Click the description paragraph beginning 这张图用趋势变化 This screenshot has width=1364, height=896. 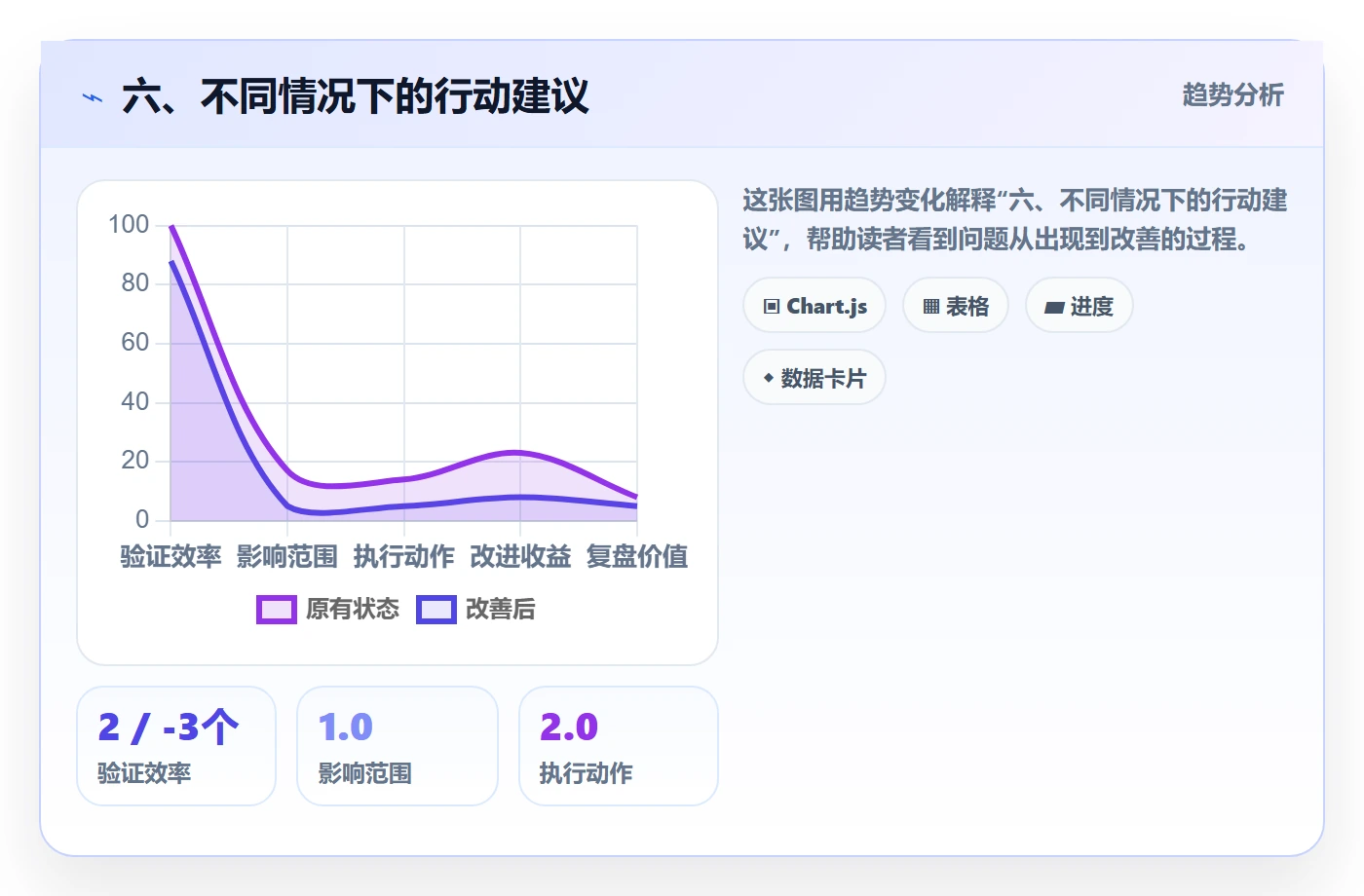pyautogui.click(x=1015, y=220)
